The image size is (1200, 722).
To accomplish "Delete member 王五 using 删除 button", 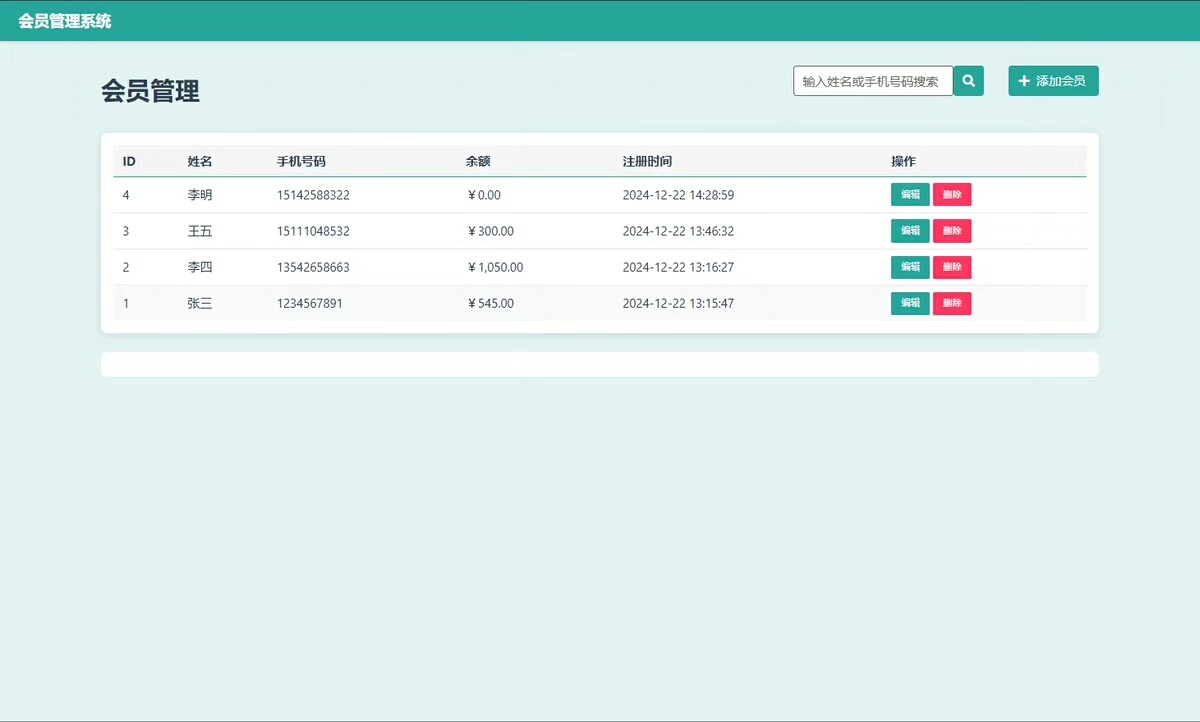I will tap(952, 231).
